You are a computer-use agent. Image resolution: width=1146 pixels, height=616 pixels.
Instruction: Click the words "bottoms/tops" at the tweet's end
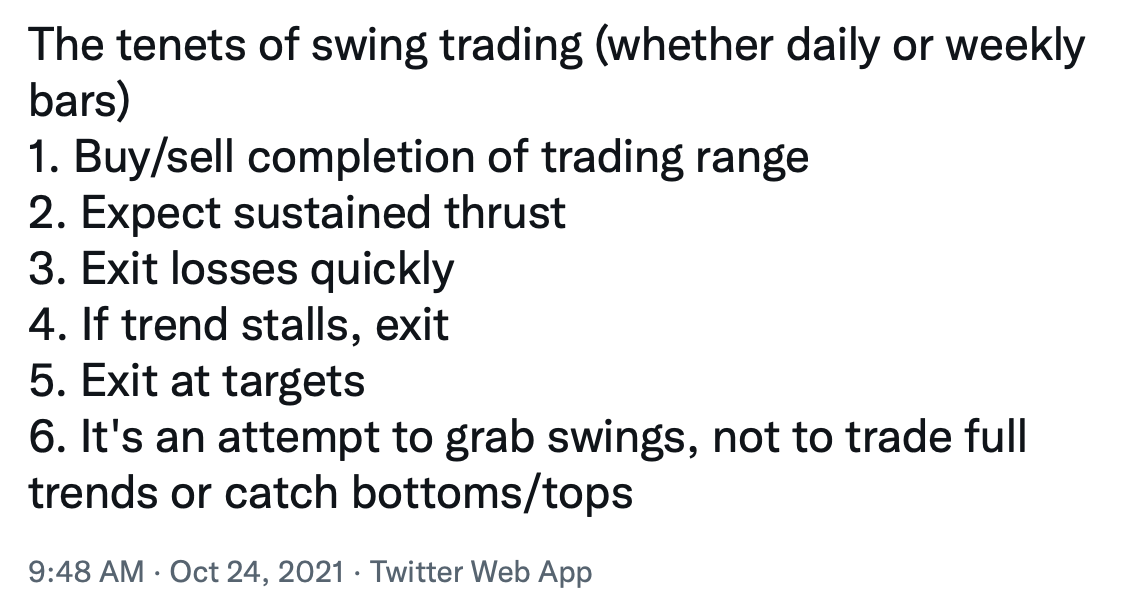[492, 493]
